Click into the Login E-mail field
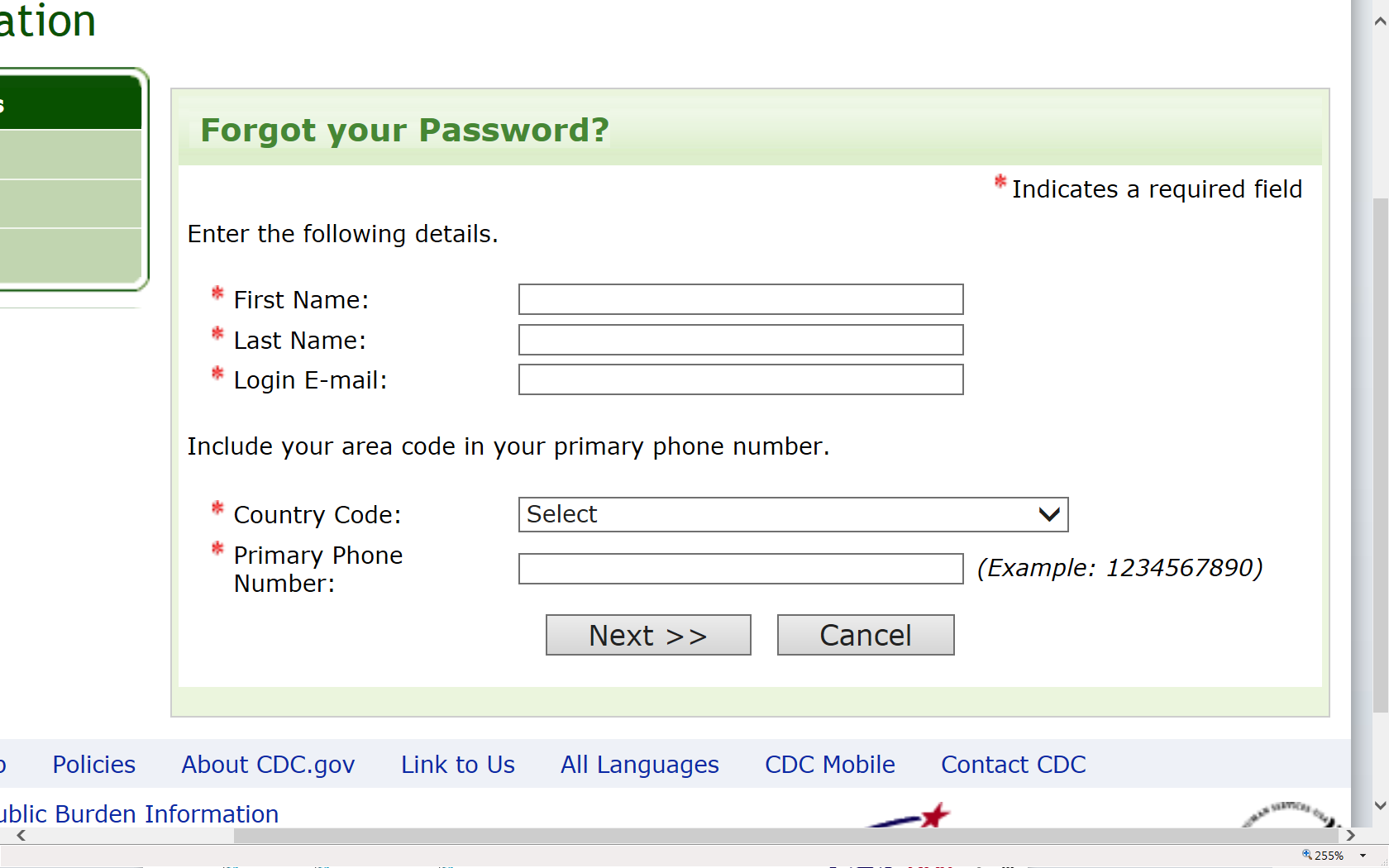Image resolution: width=1389 pixels, height=868 pixels. [x=740, y=379]
